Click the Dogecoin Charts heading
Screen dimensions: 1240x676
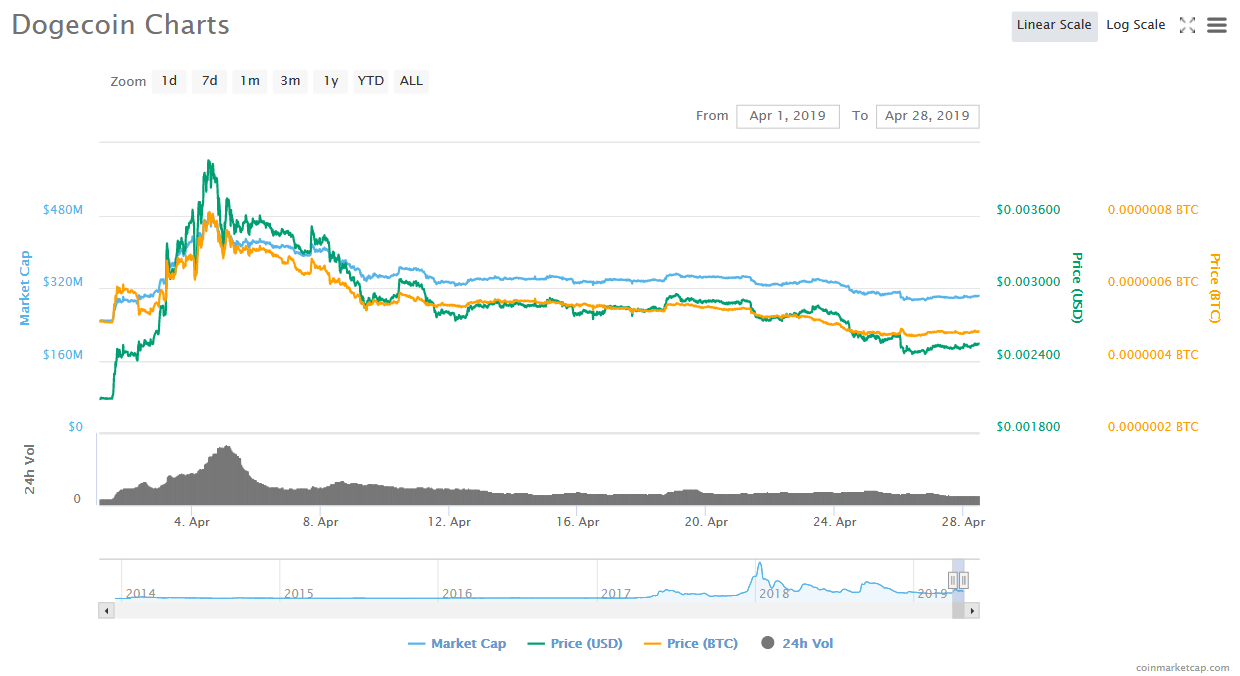click(x=121, y=25)
